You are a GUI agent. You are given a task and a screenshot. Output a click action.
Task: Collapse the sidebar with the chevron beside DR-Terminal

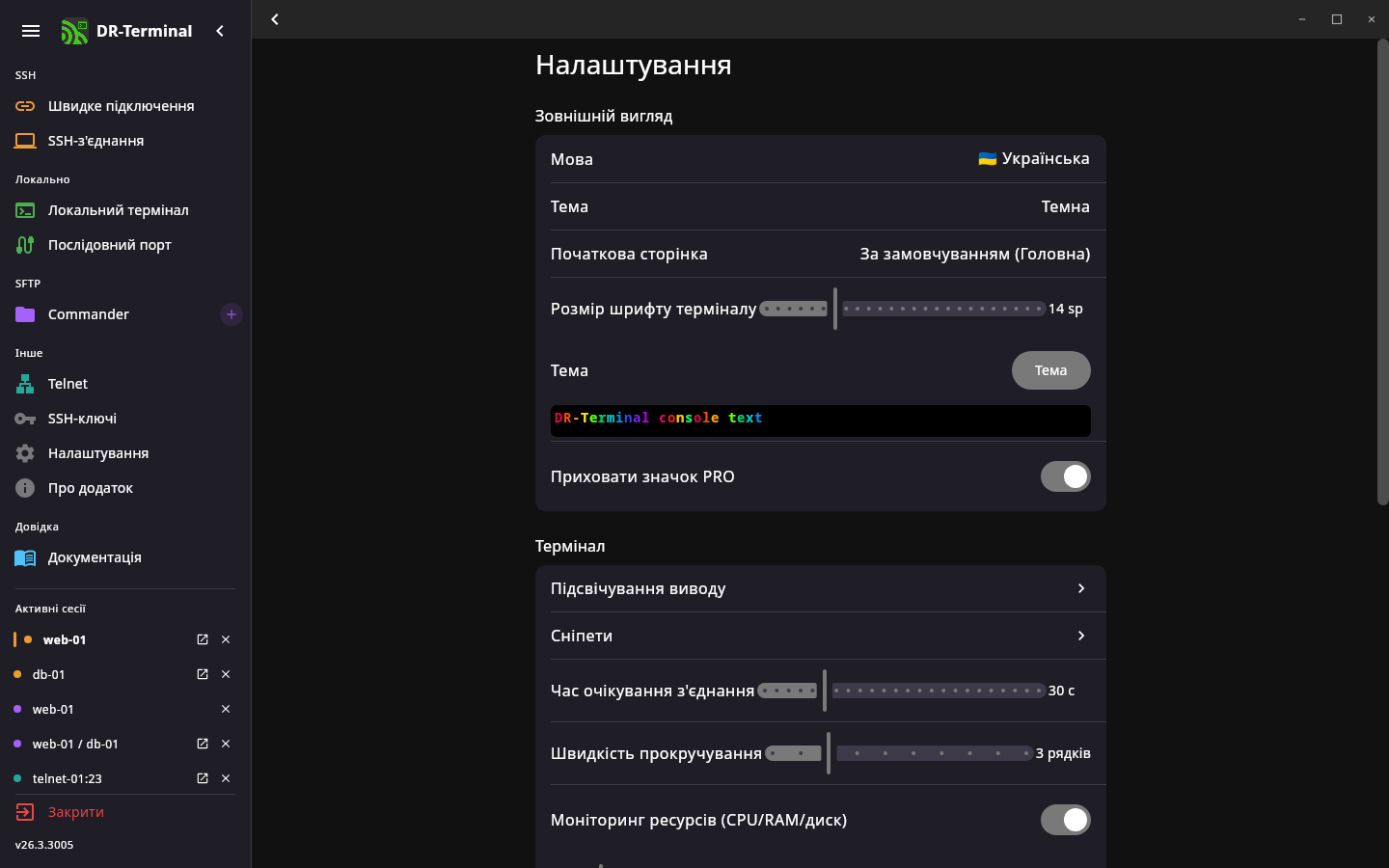pos(220,31)
